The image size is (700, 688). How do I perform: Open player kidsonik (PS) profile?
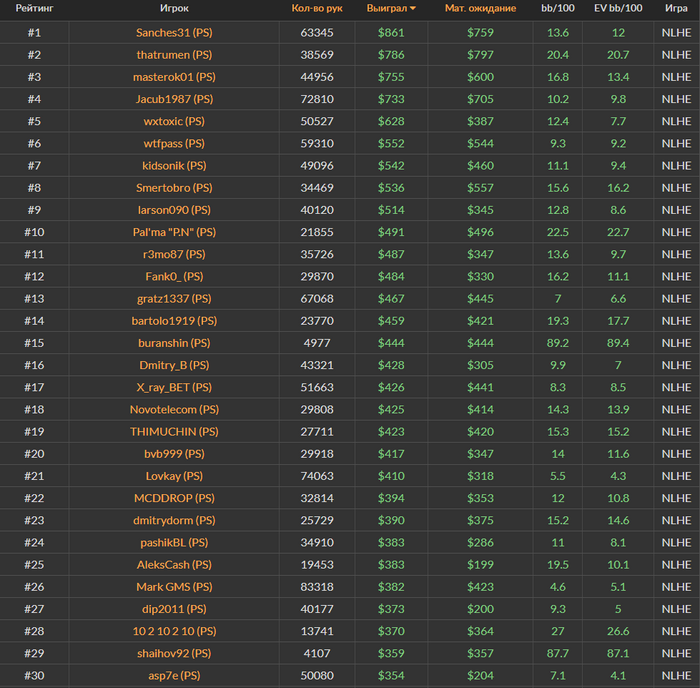click(174, 166)
